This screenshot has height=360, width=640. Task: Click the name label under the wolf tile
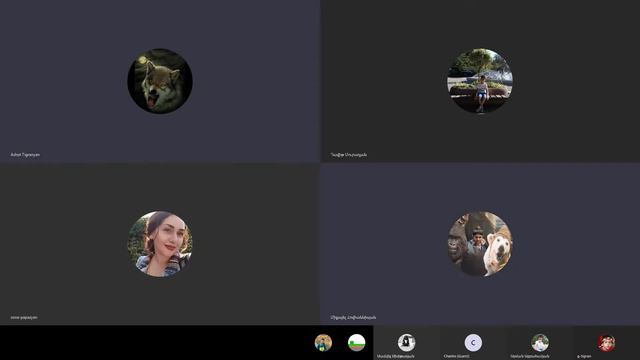tap(25, 155)
